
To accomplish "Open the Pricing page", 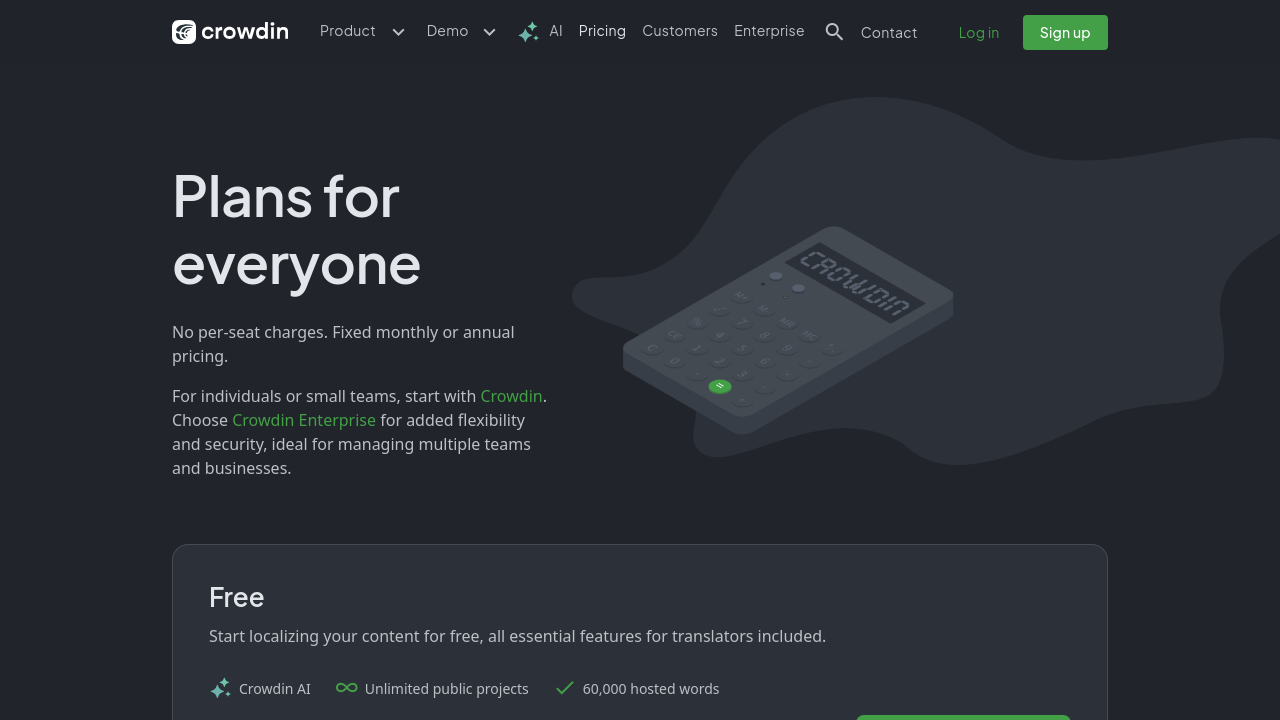I will [x=602, y=31].
